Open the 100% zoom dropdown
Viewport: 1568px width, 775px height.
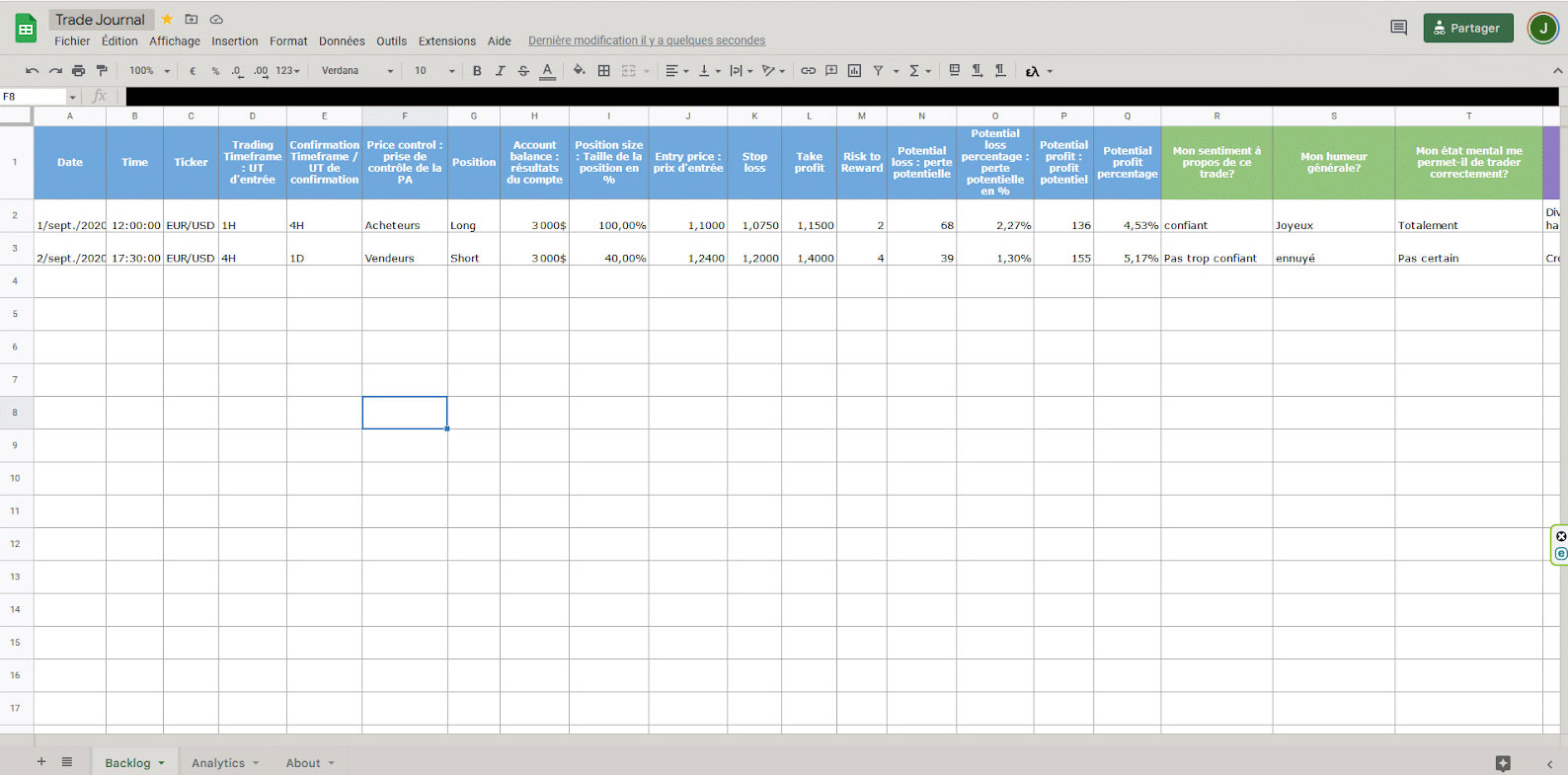pos(149,71)
